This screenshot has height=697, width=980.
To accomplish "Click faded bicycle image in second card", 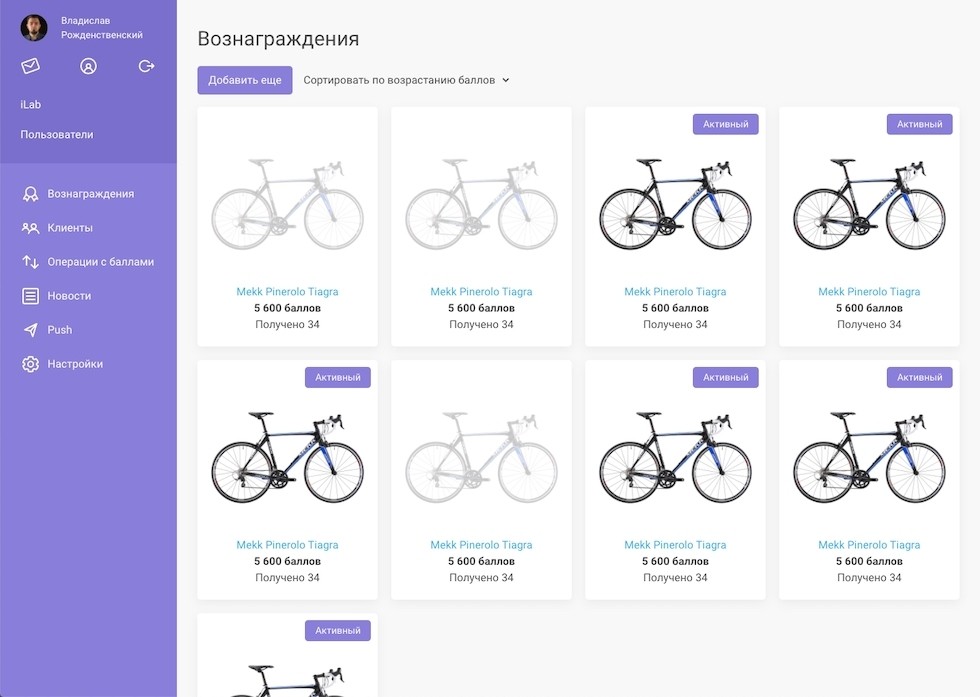I will point(481,204).
